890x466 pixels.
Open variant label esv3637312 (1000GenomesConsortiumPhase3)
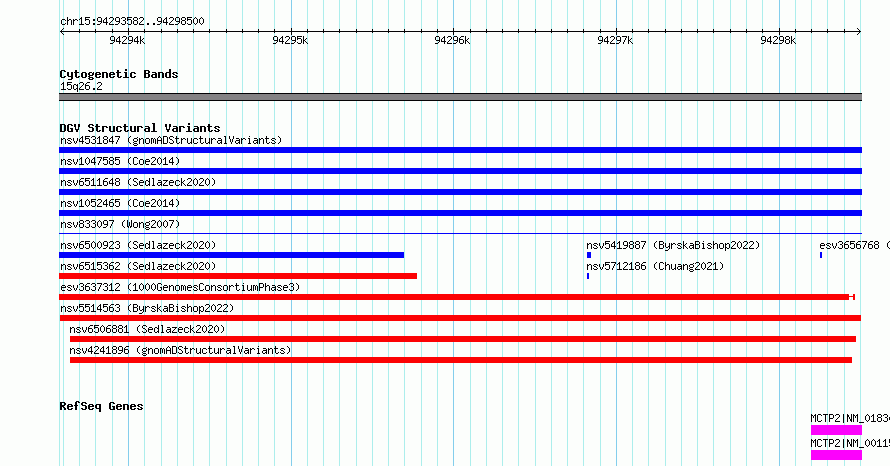pos(180,287)
